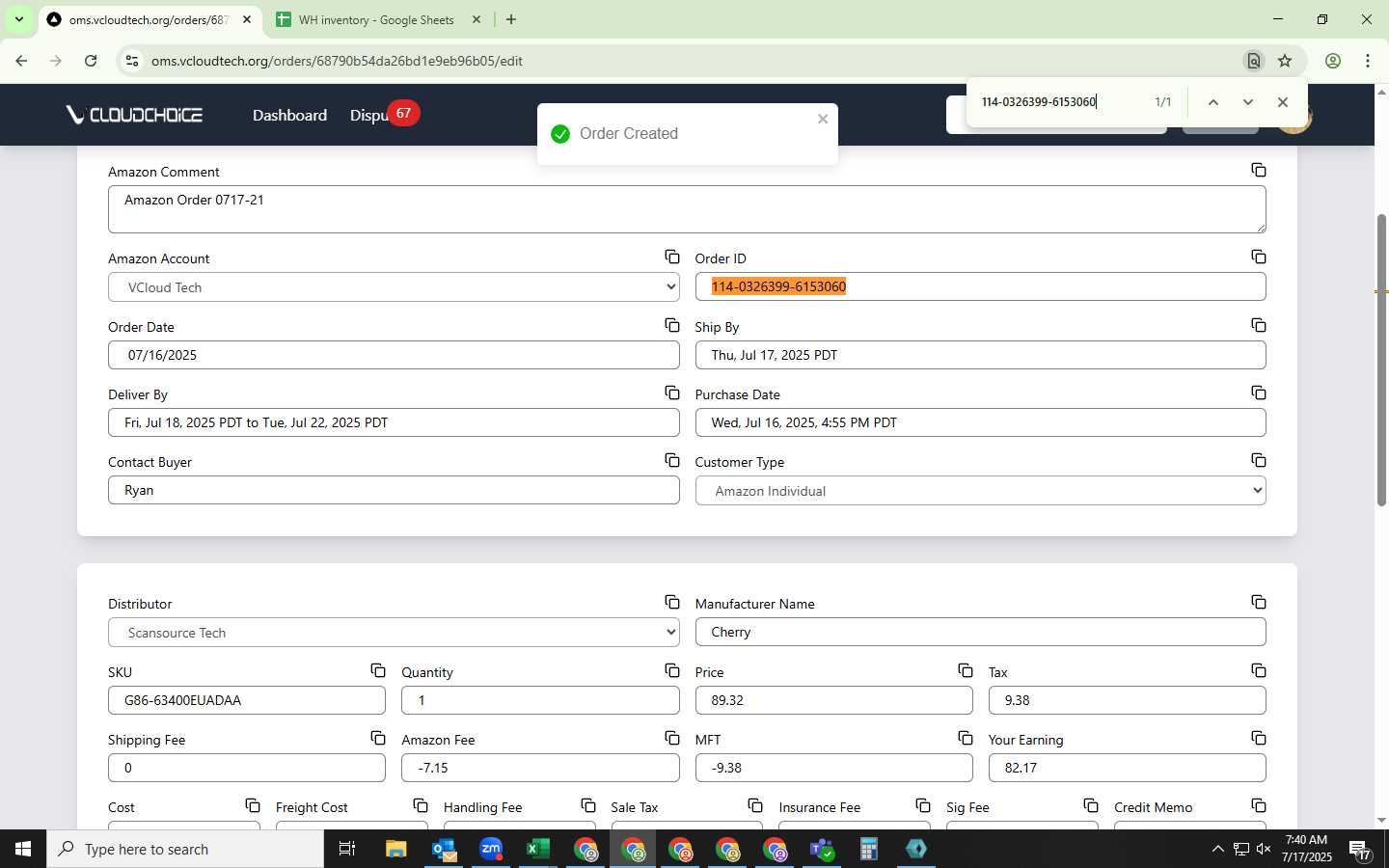Open the Dashboard menu item

click(289, 115)
